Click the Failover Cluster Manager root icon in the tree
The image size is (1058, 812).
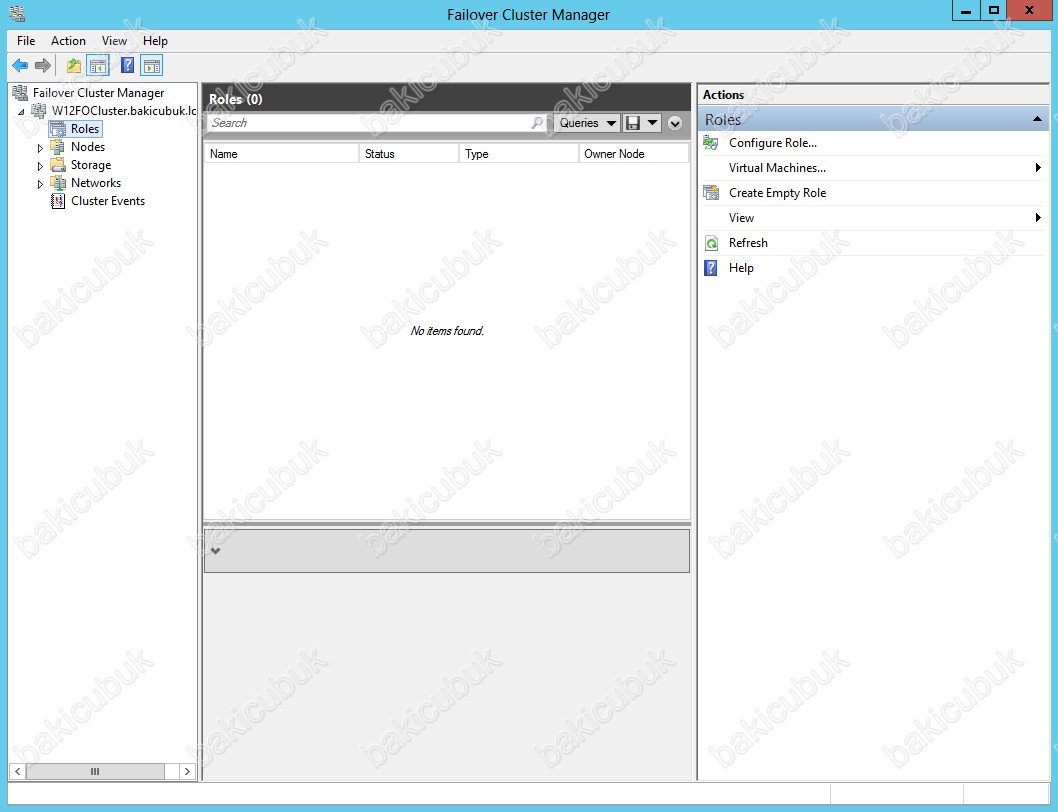point(20,92)
